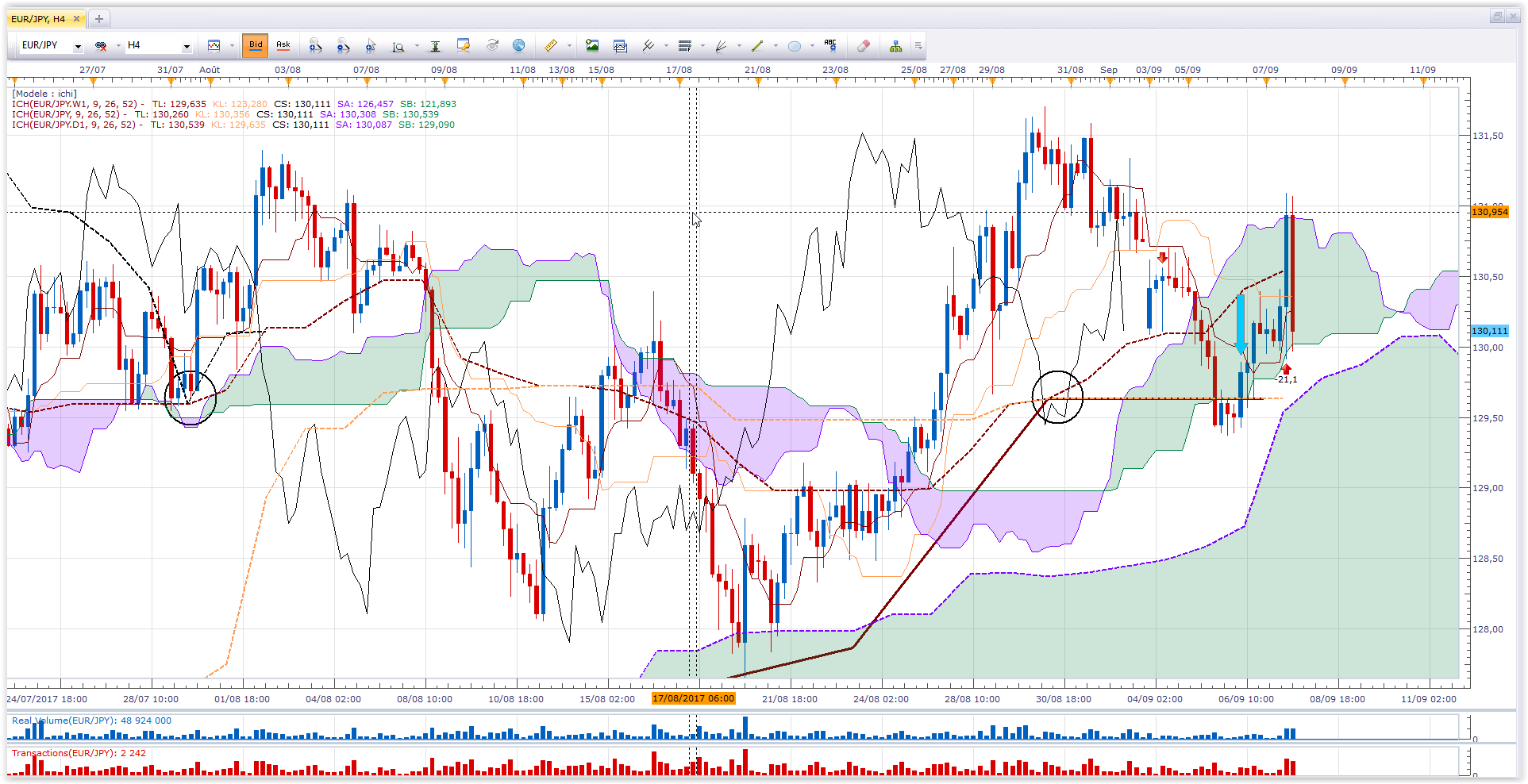This screenshot has height=784, width=1528.
Task: Toggle Bid price display
Action: 256,45
